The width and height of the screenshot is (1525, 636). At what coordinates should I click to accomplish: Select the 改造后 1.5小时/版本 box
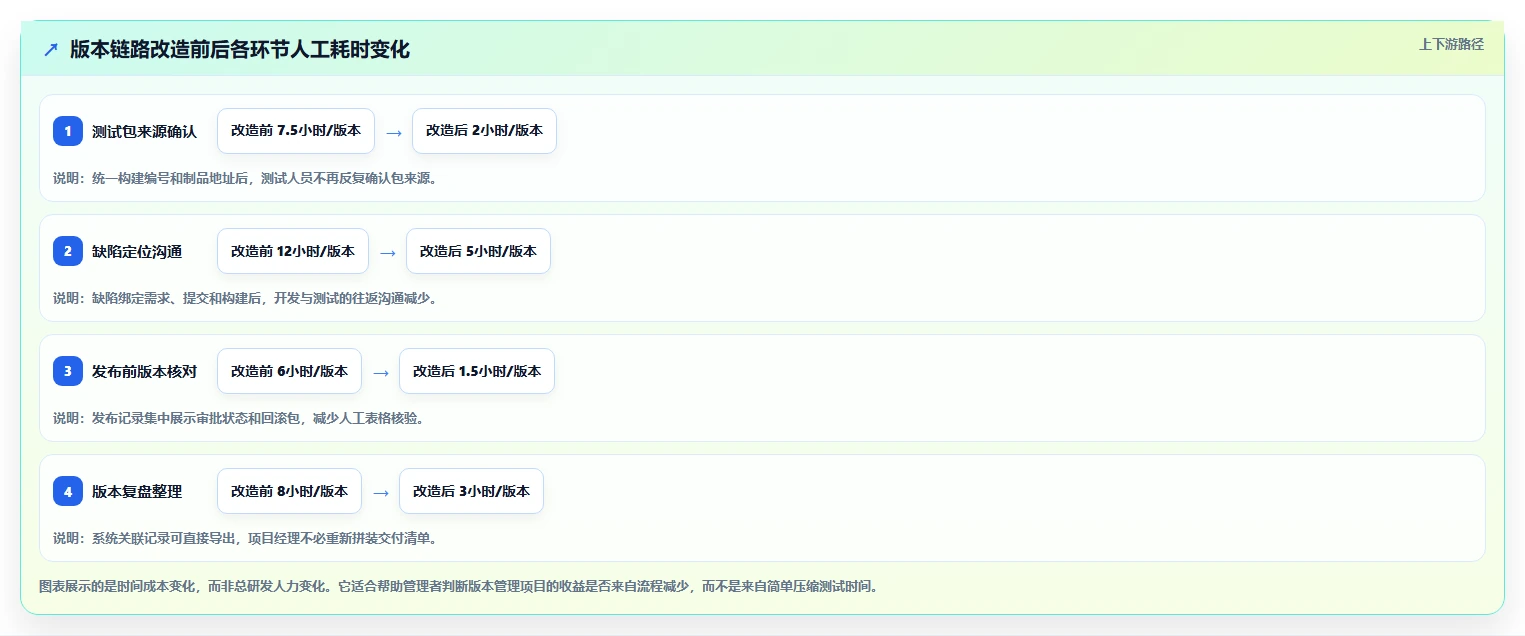click(x=477, y=371)
